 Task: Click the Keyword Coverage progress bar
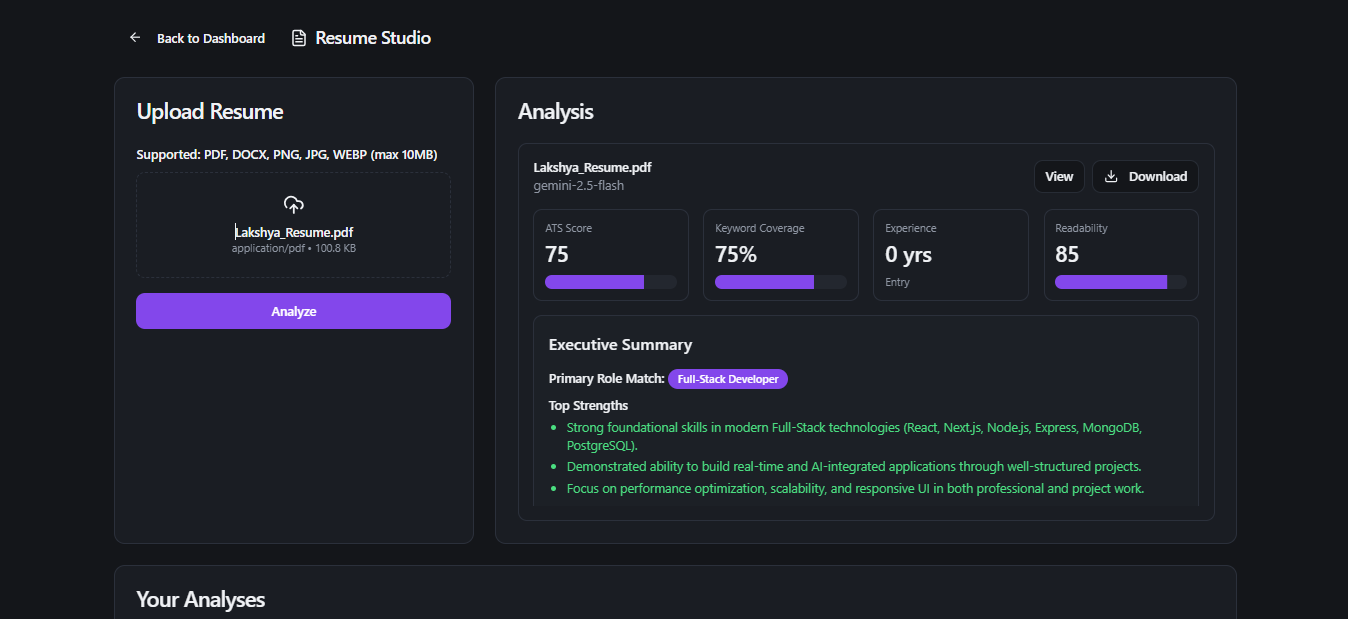[x=781, y=282]
